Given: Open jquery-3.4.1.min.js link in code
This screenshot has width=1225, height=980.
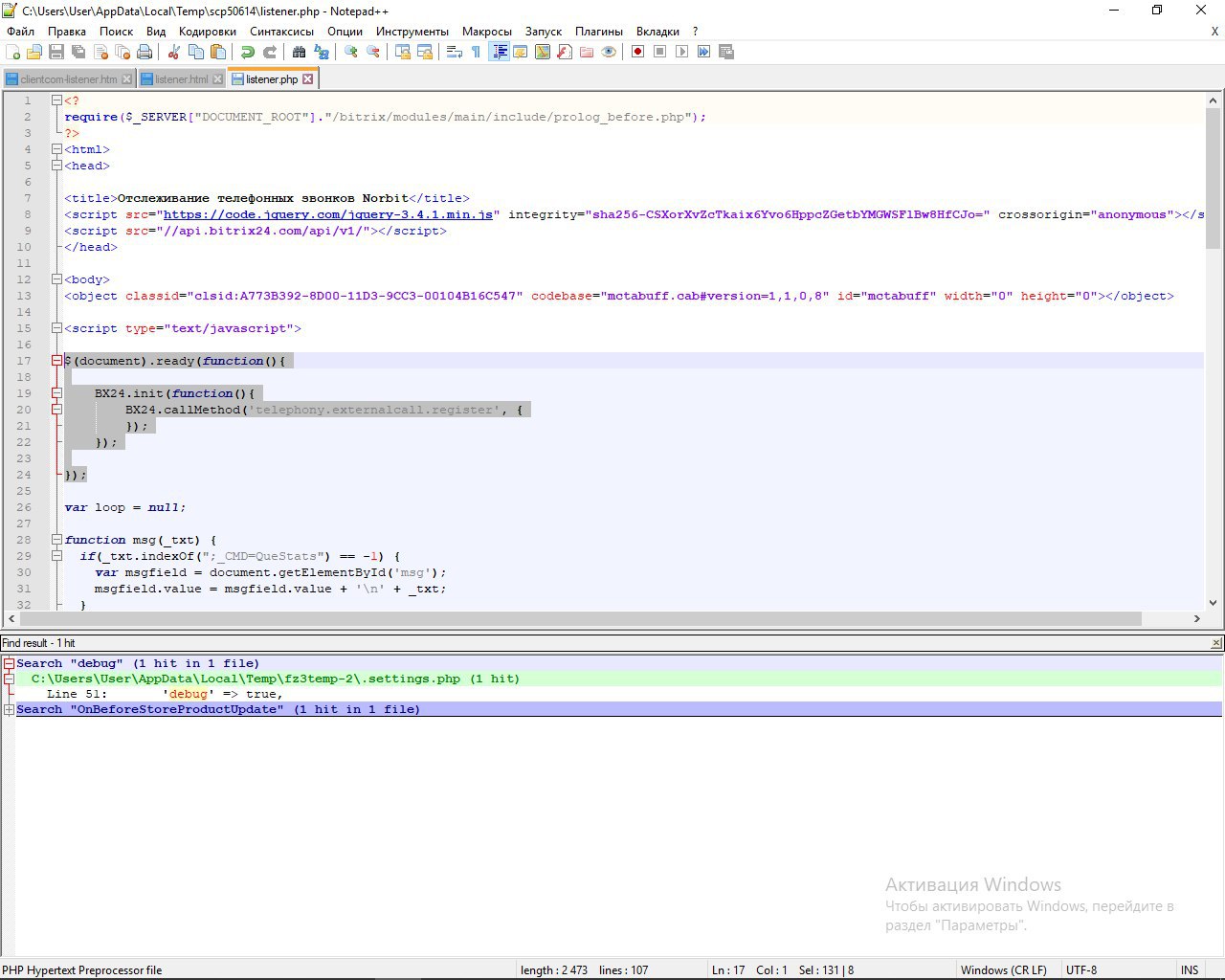Looking at the screenshot, I should tap(330, 214).
